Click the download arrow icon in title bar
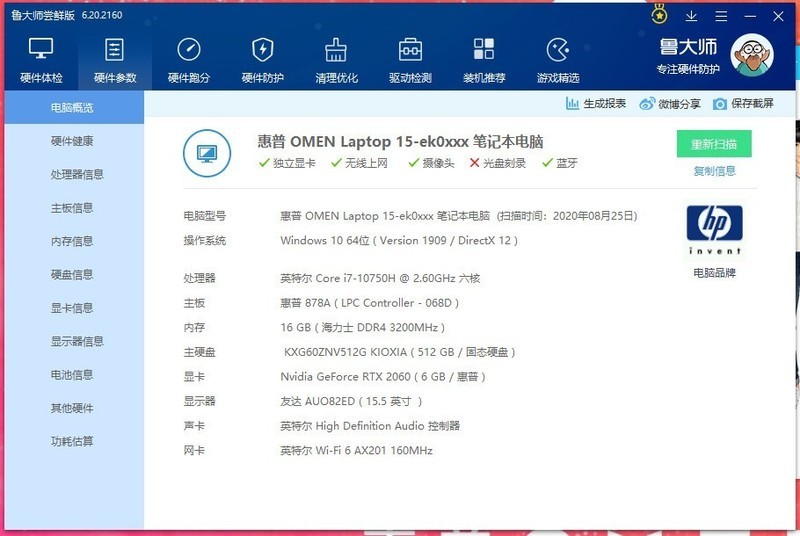 pyautogui.click(x=691, y=16)
